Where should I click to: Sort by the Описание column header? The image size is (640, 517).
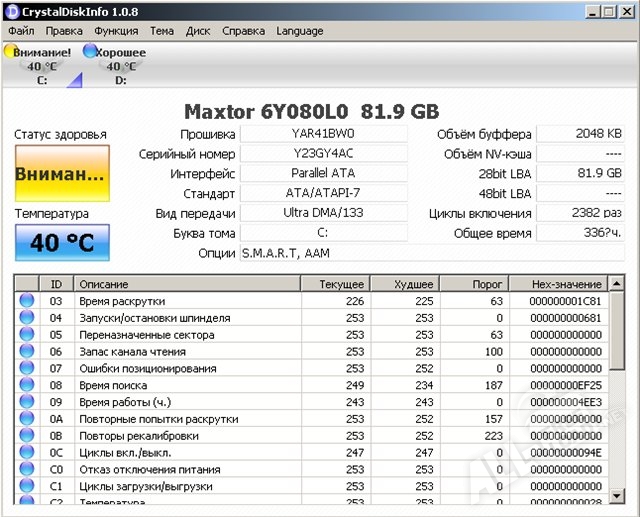click(188, 284)
